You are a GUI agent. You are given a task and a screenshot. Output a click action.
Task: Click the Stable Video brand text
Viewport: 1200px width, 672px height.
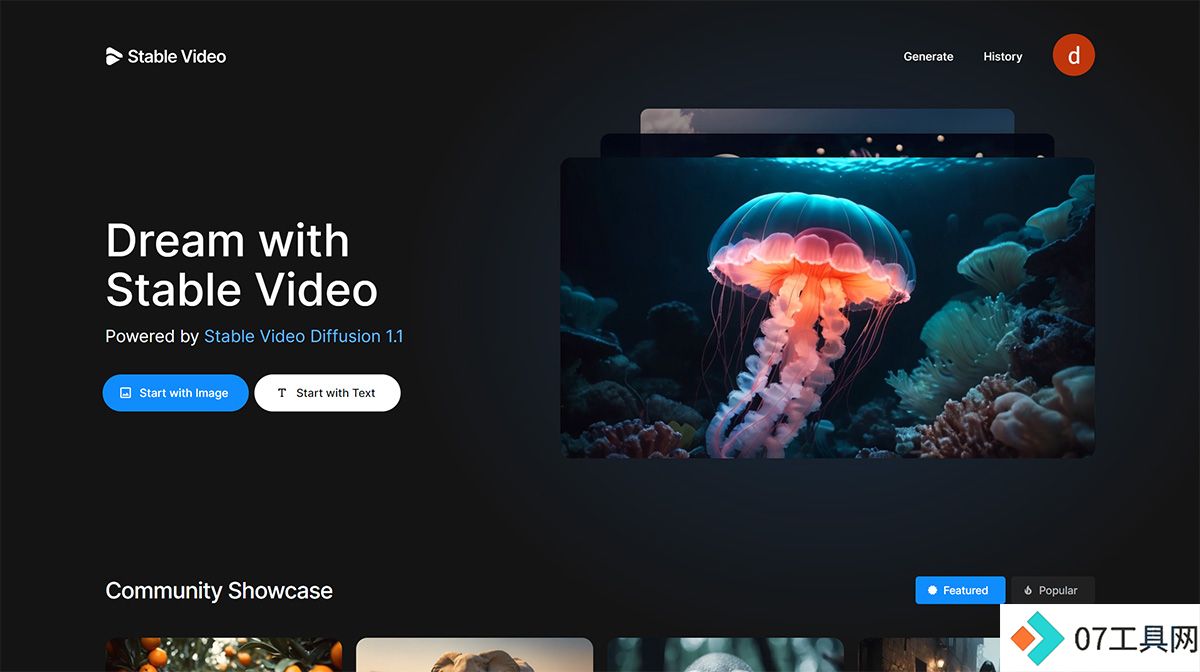[177, 56]
